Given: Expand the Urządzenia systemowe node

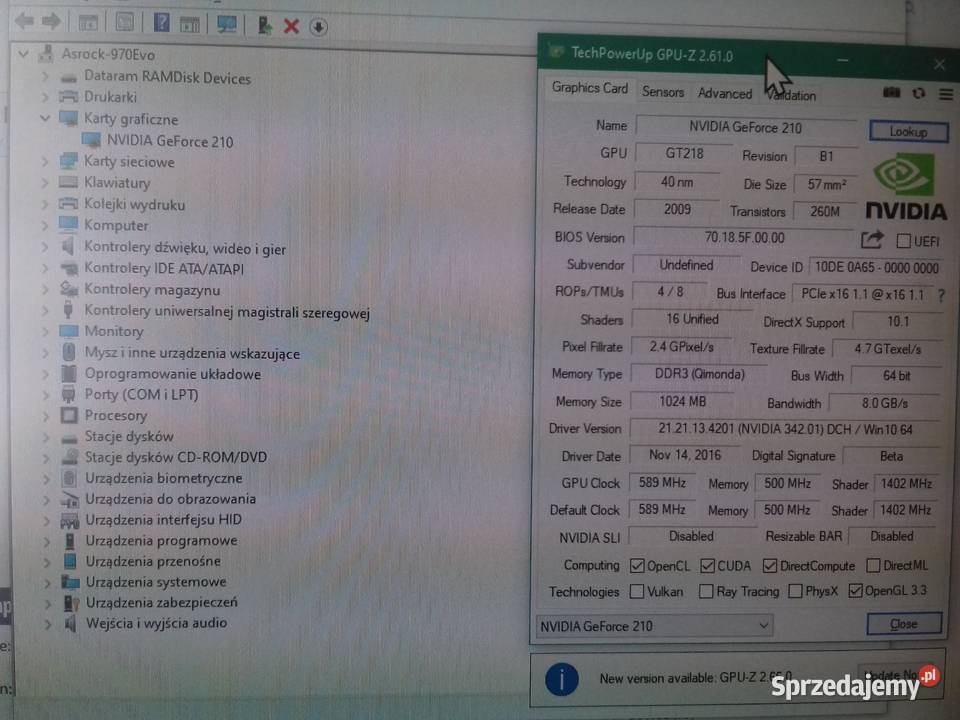Looking at the screenshot, I should 47,582.
